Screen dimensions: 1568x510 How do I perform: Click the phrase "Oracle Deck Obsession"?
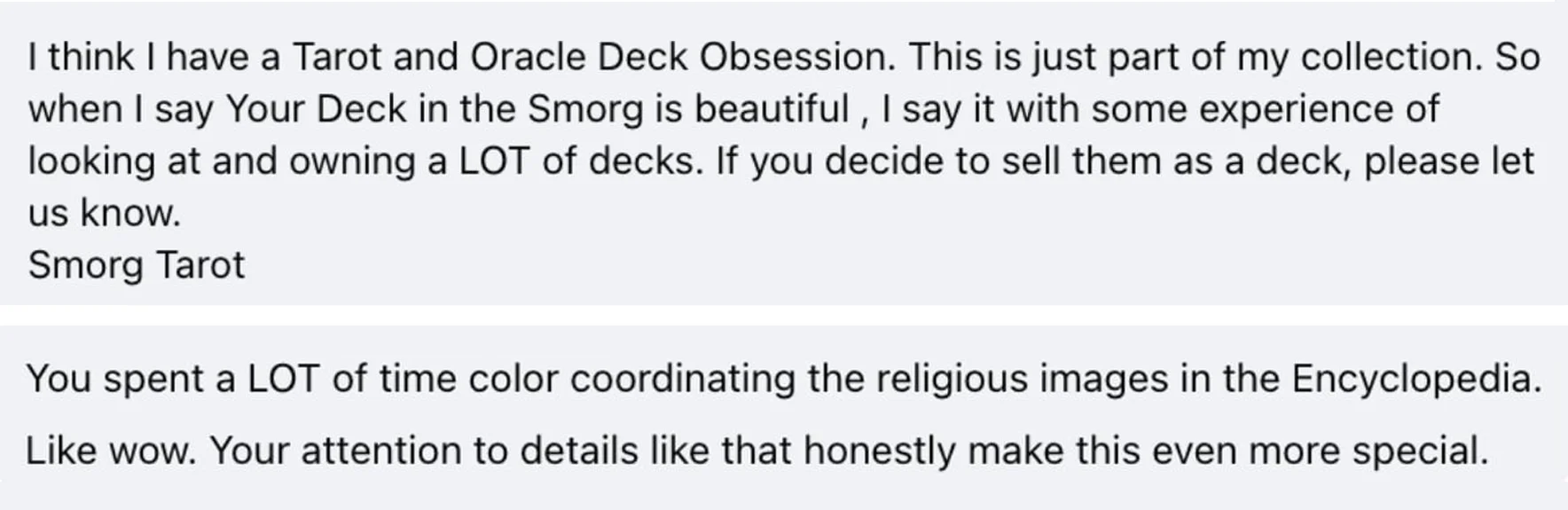678,58
